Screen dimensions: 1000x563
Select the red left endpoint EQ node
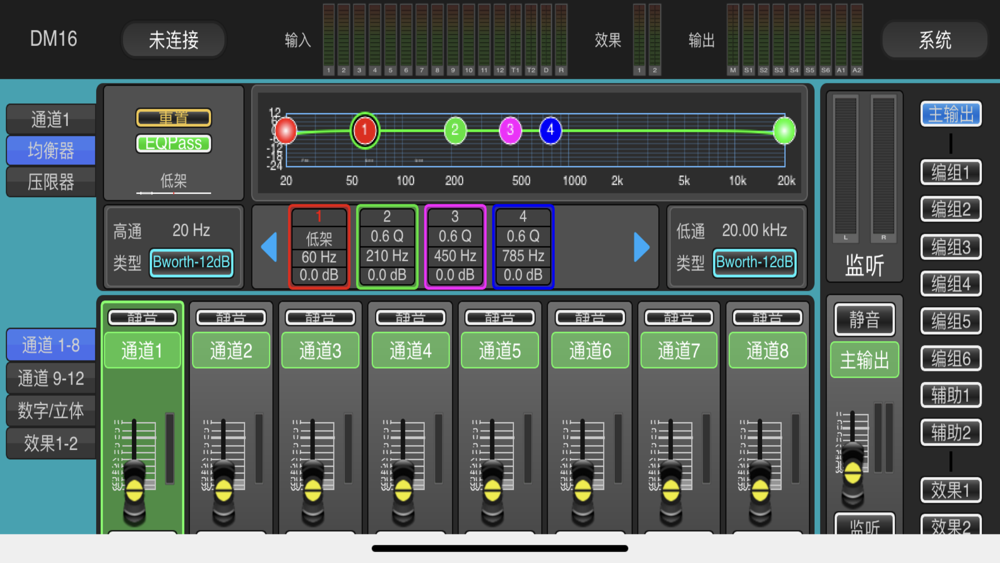(286, 131)
